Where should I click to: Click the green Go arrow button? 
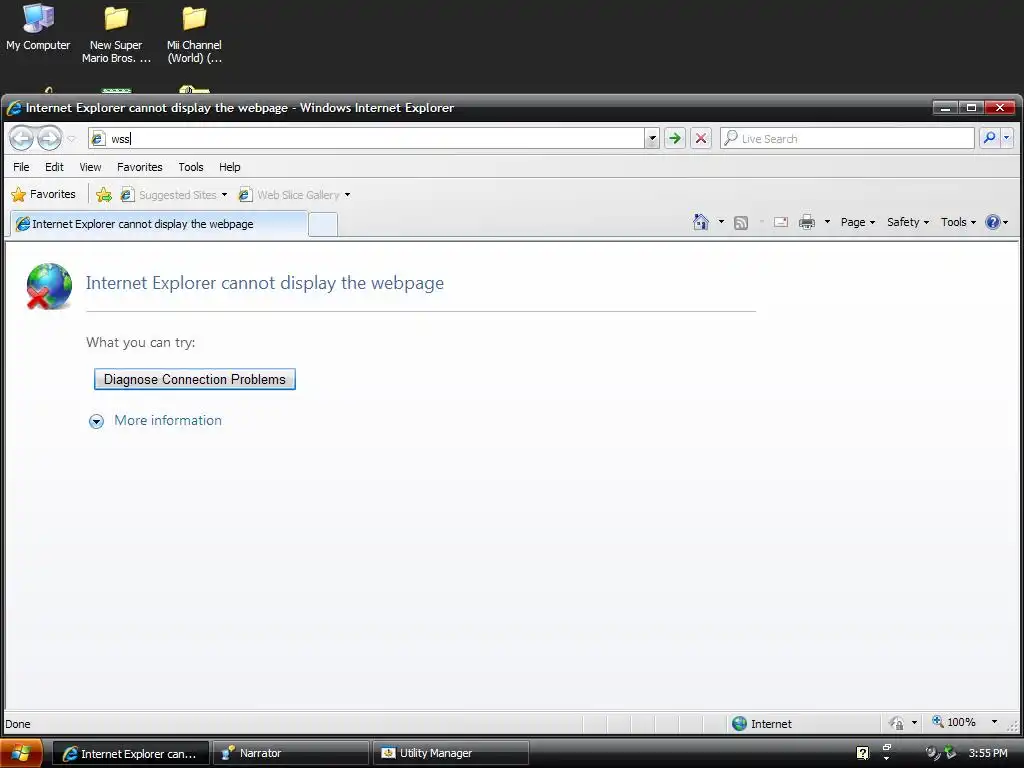tap(675, 138)
